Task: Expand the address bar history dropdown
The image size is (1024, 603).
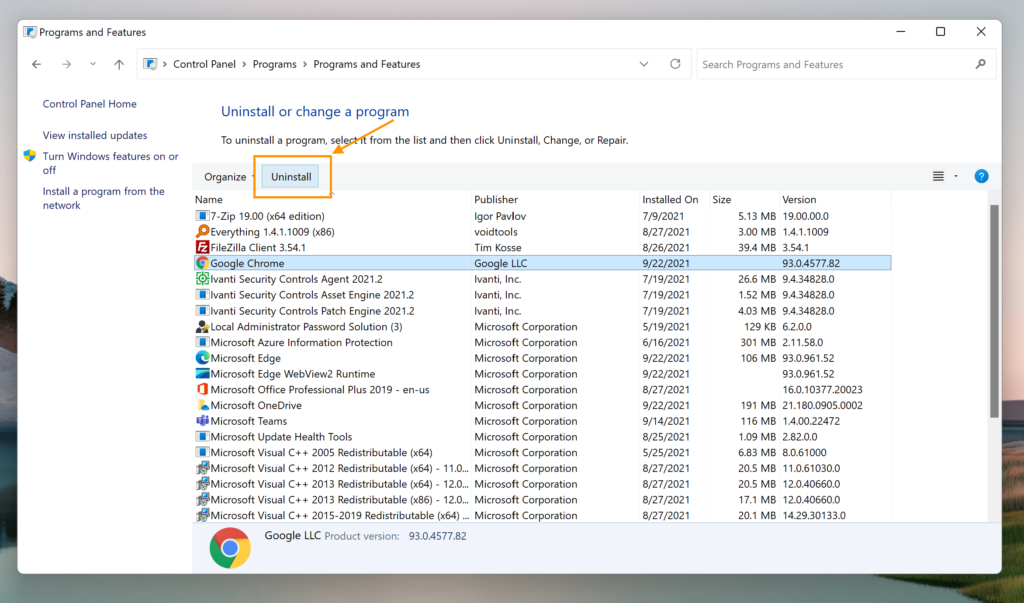Action: tap(644, 64)
